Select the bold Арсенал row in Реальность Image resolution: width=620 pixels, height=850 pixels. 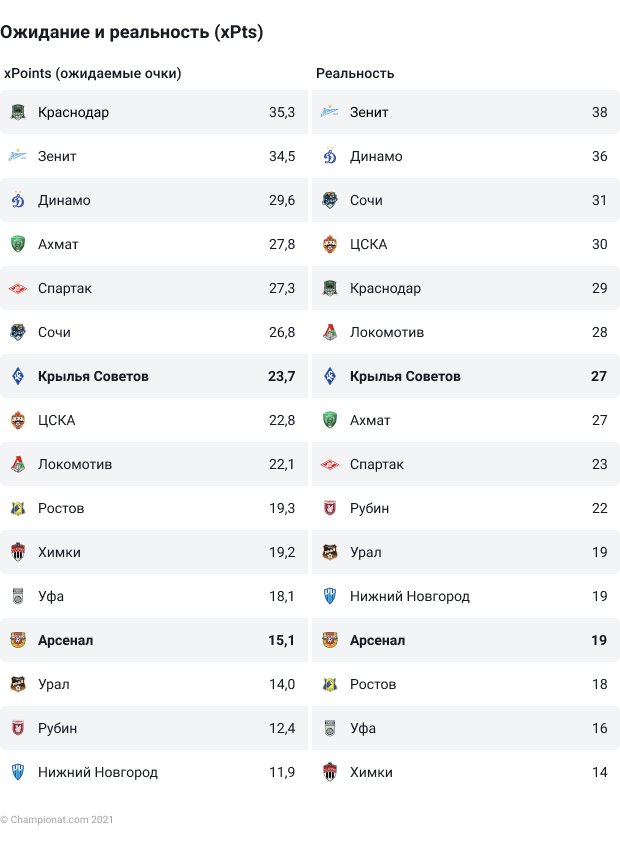466,640
